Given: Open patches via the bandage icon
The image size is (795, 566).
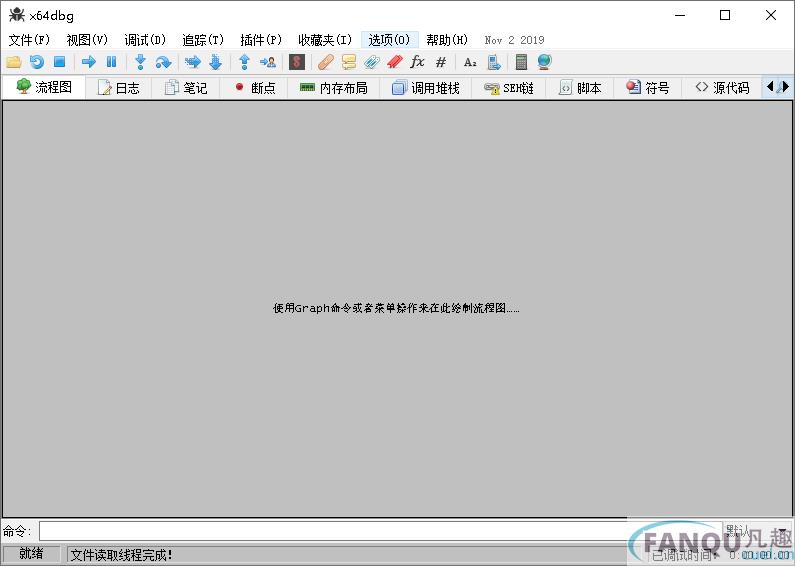Looking at the screenshot, I should pos(326,62).
